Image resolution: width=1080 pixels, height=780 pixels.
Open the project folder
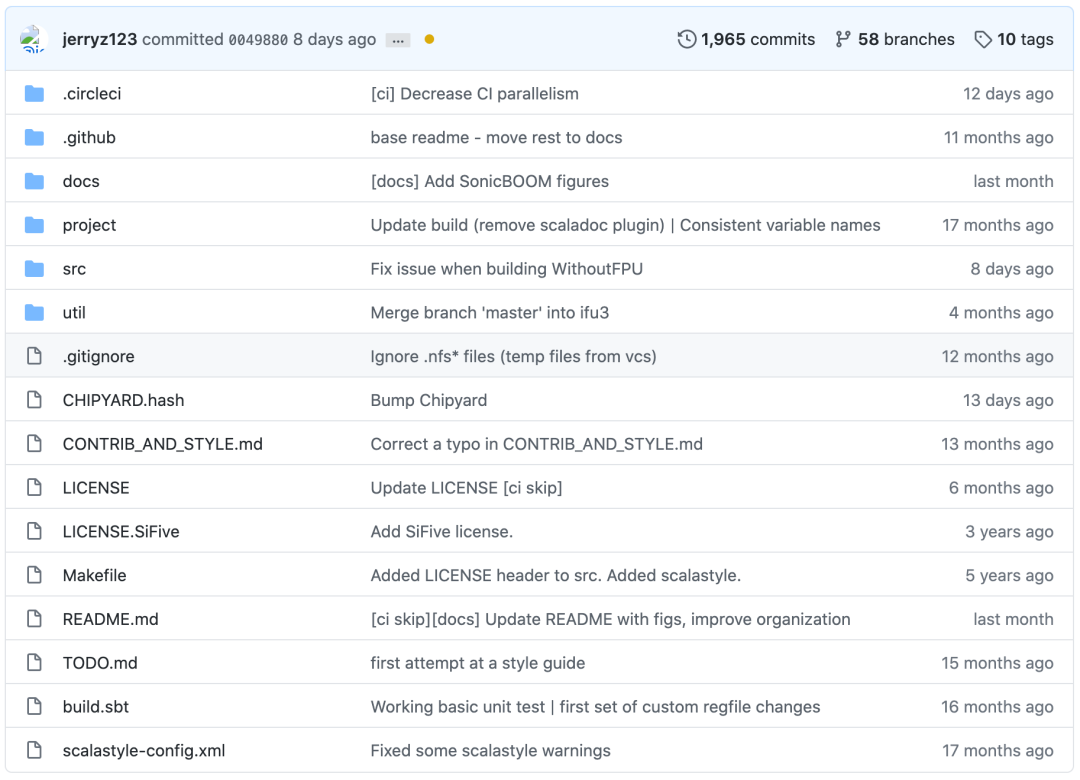click(x=90, y=225)
